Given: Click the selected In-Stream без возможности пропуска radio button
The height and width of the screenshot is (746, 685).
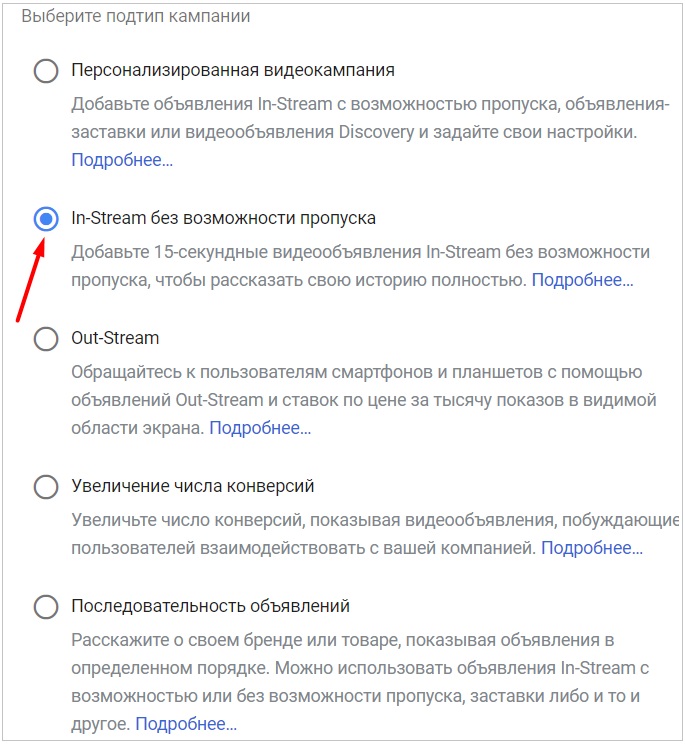Looking at the screenshot, I should (x=46, y=219).
